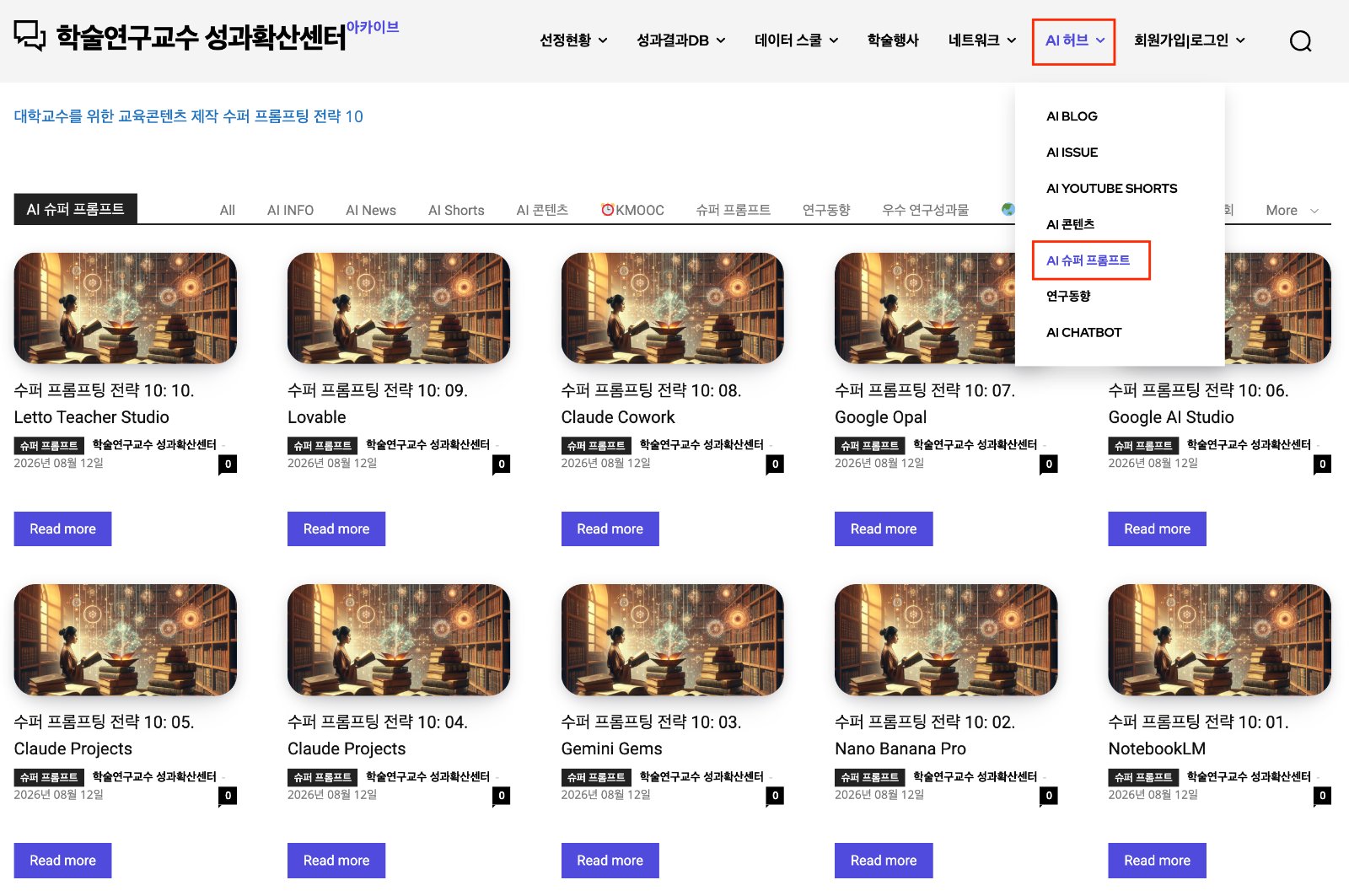Open comment count on Google Opal post
1349x896 pixels.
(x=1049, y=464)
